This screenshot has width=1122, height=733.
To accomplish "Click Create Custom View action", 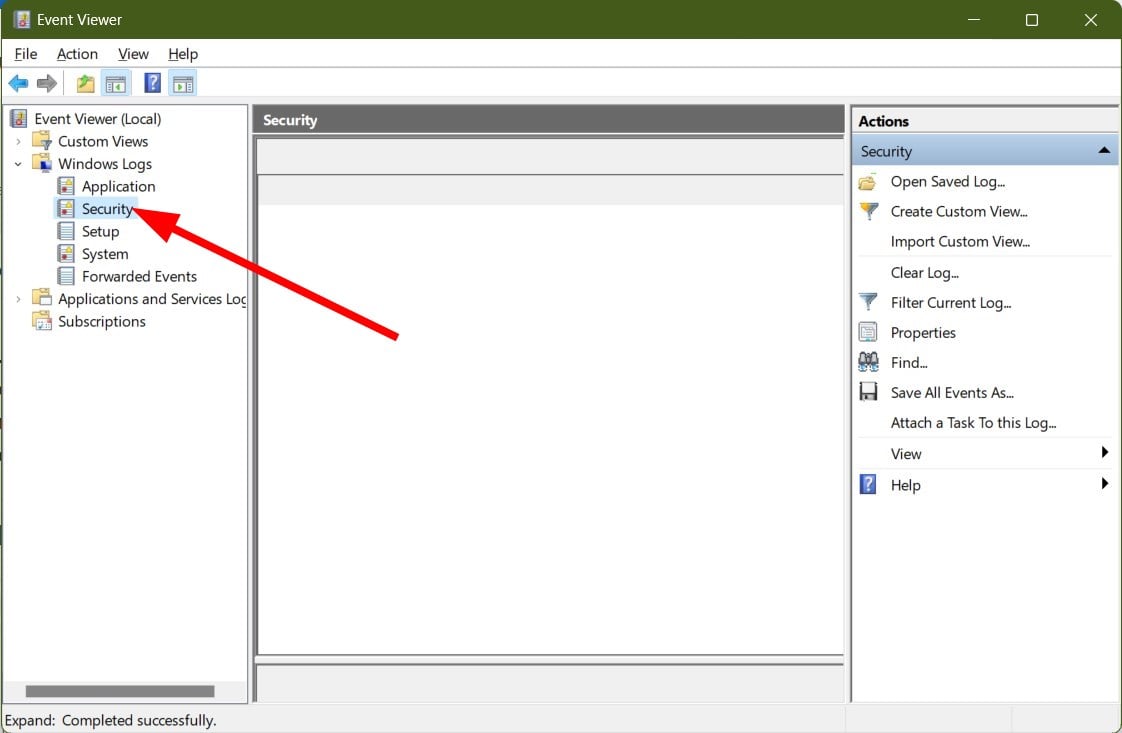I will (x=959, y=212).
